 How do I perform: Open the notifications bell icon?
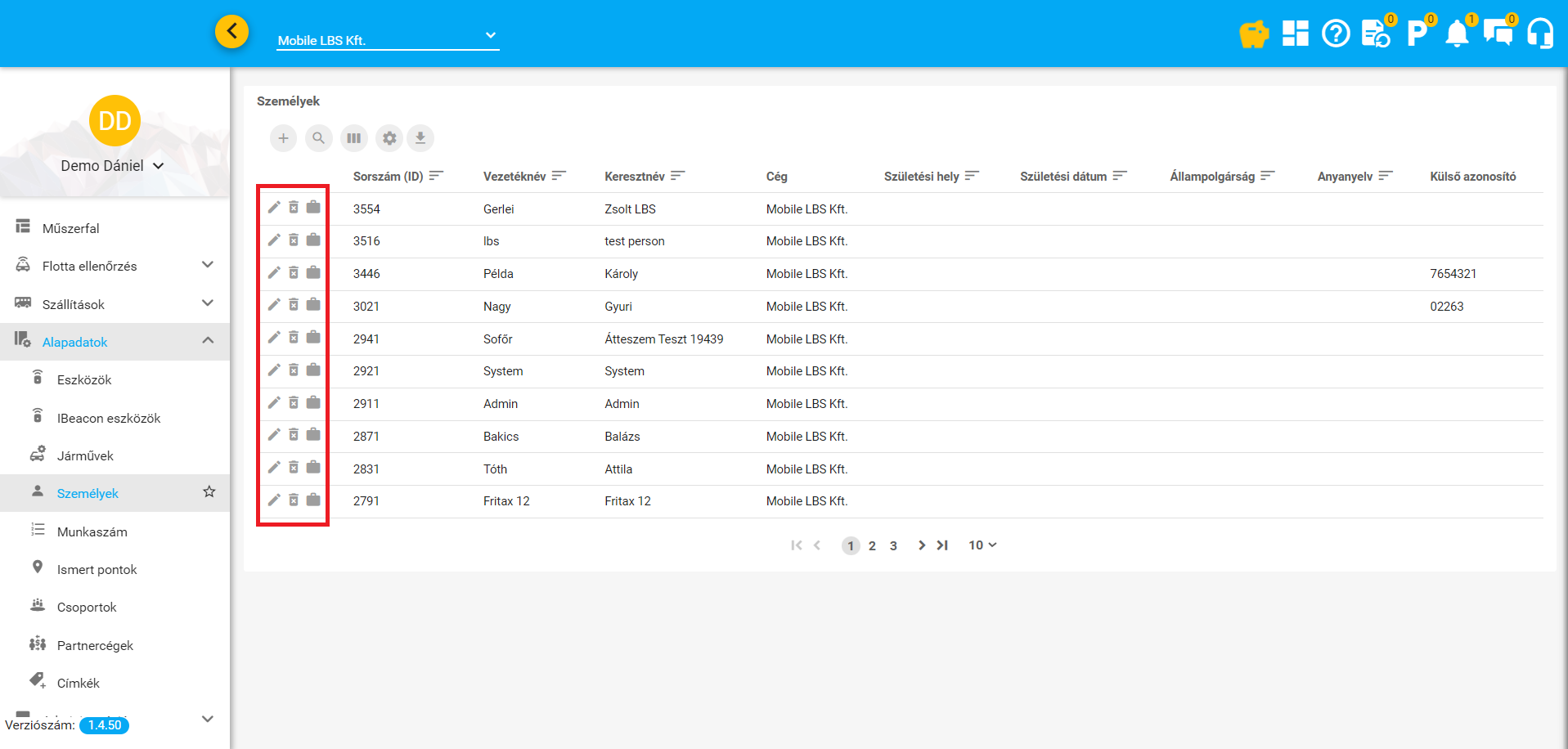pyautogui.click(x=1457, y=34)
